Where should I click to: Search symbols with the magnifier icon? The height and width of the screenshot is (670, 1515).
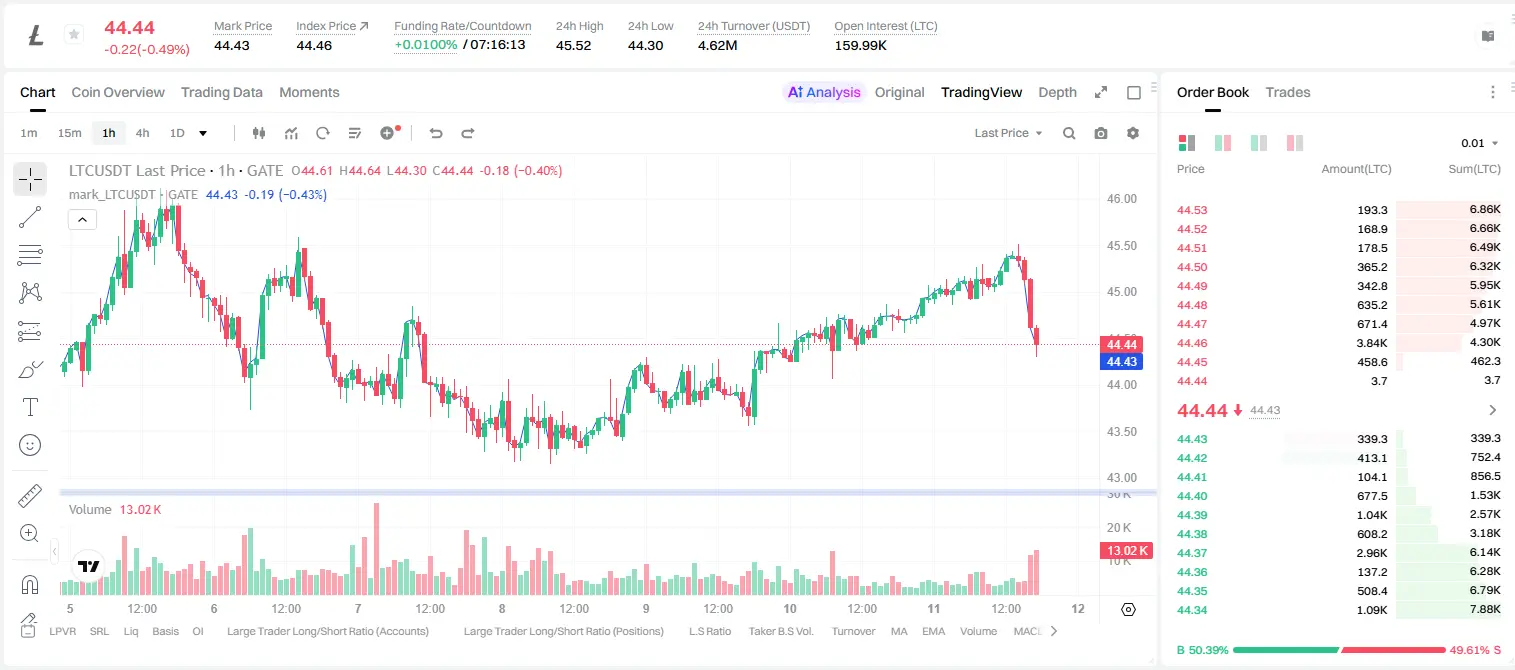1069,133
